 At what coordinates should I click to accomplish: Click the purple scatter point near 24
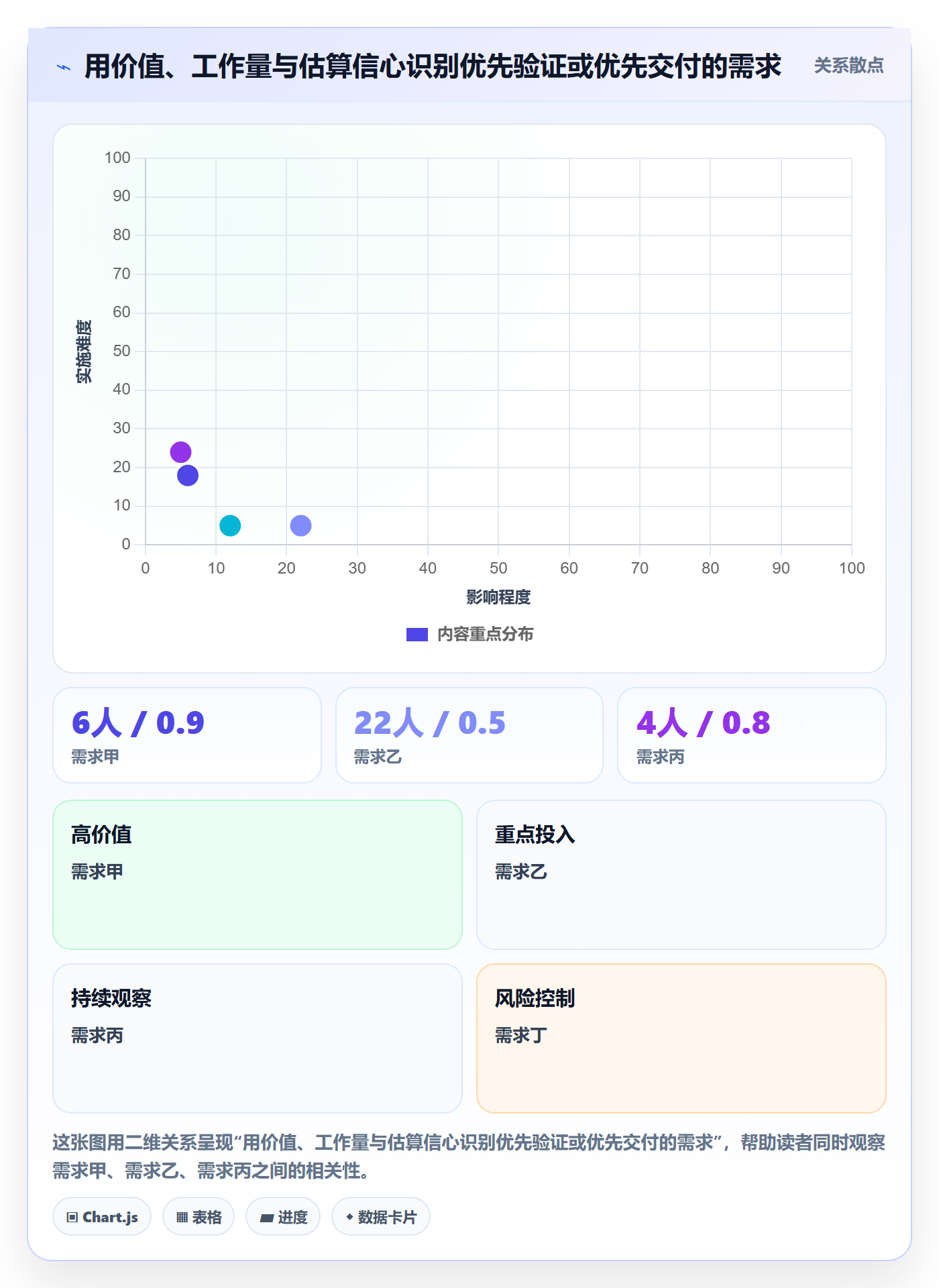coord(180,452)
